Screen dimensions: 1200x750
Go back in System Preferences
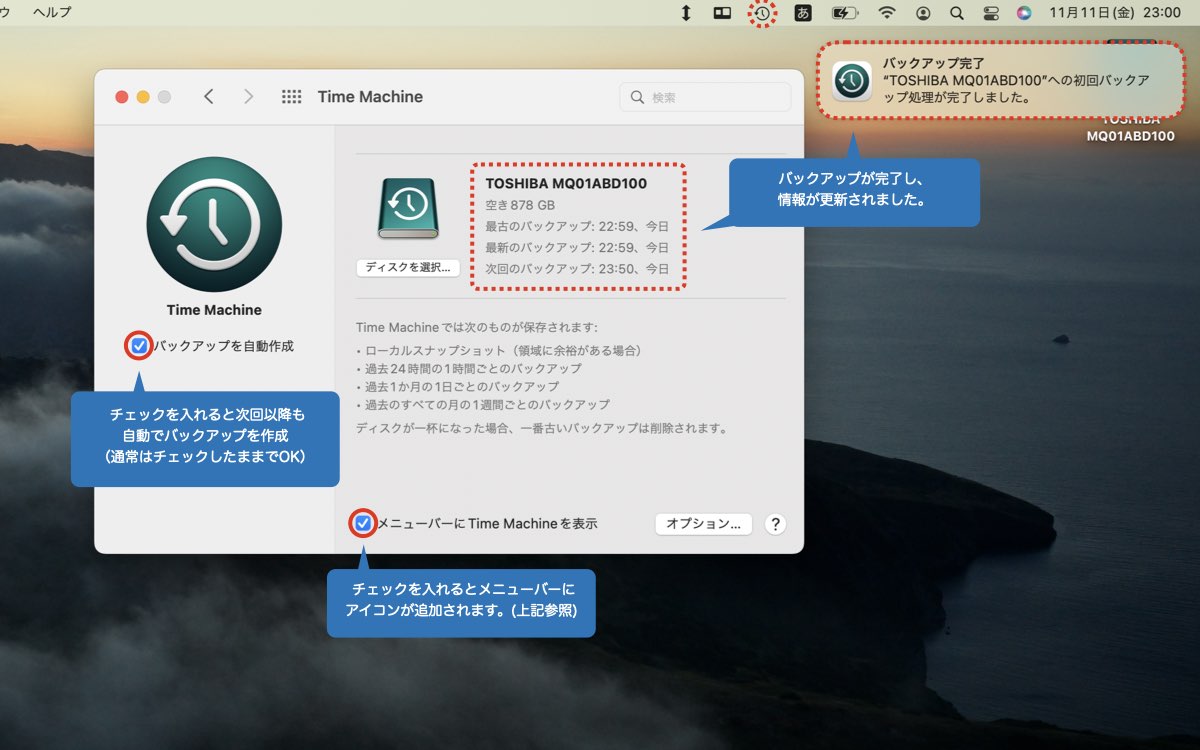click(208, 97)
